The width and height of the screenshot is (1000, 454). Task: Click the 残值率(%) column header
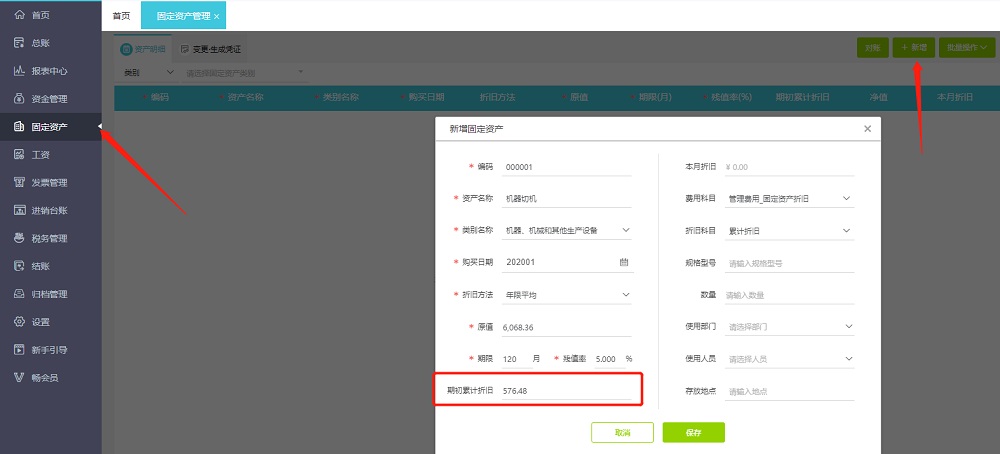point(732,98)
